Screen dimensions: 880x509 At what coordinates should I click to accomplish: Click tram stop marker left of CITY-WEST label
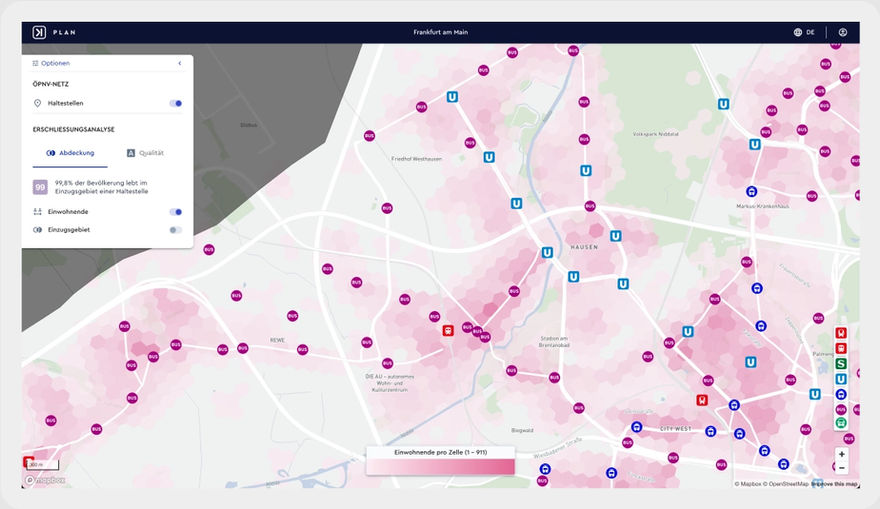(x=636, y=427)
